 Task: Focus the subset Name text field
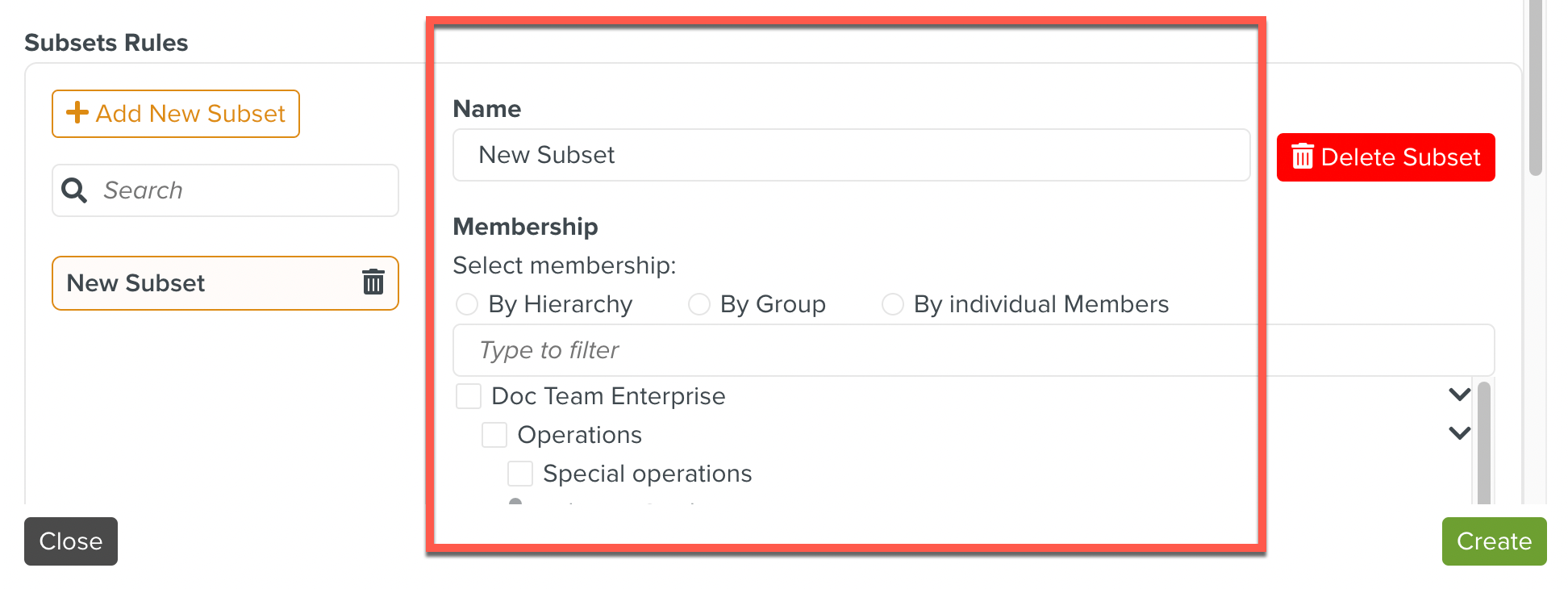point(851,155)
